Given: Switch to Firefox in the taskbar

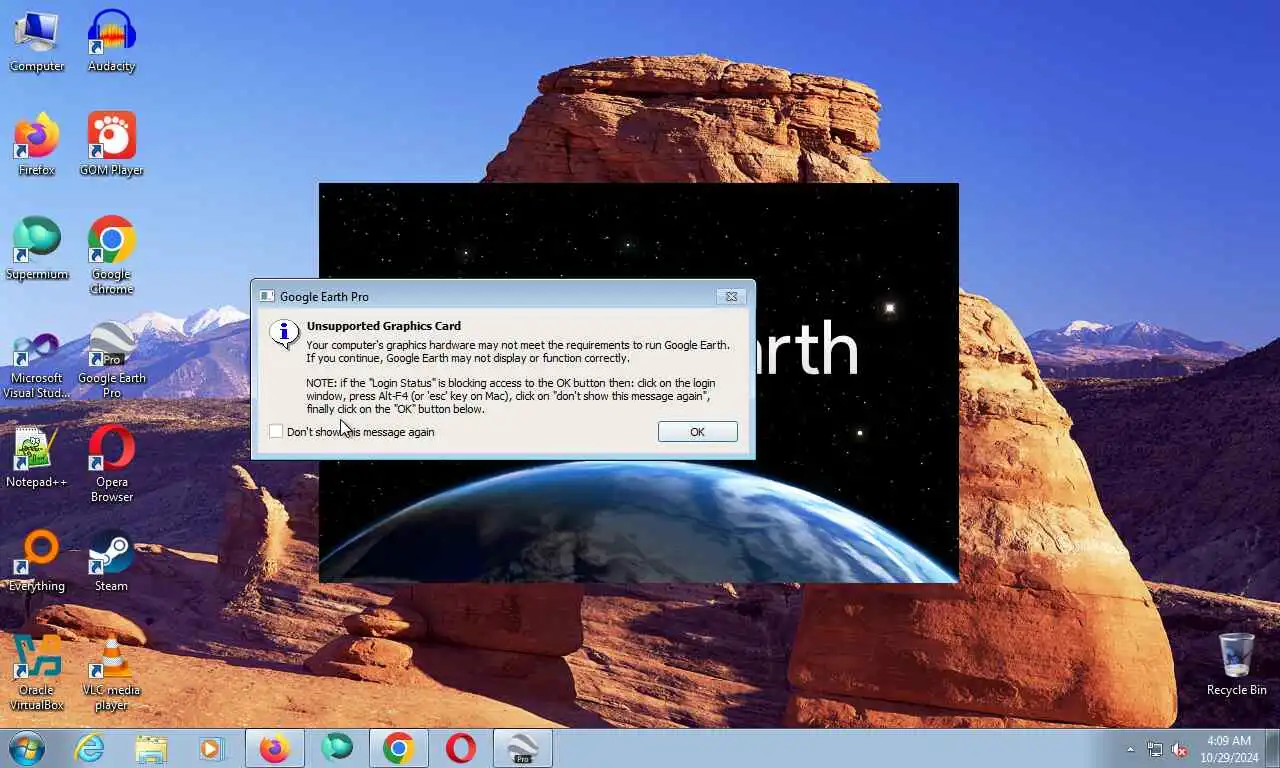Looking at the screenshot, I should click(274, 748).
